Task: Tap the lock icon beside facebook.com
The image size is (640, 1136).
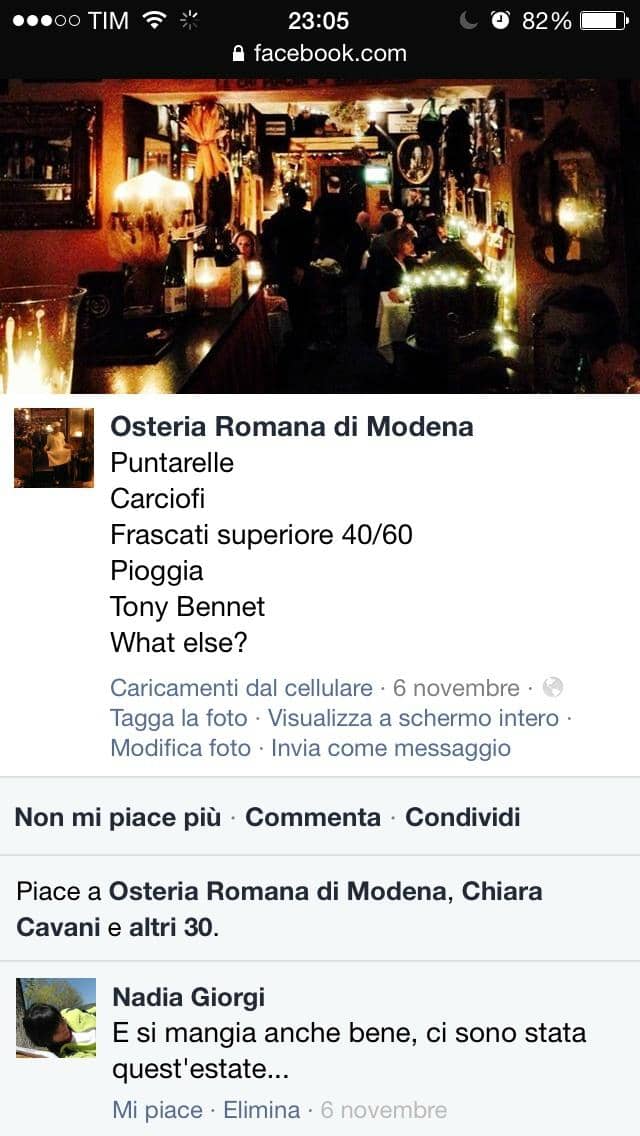Action: tap(238, 53)
